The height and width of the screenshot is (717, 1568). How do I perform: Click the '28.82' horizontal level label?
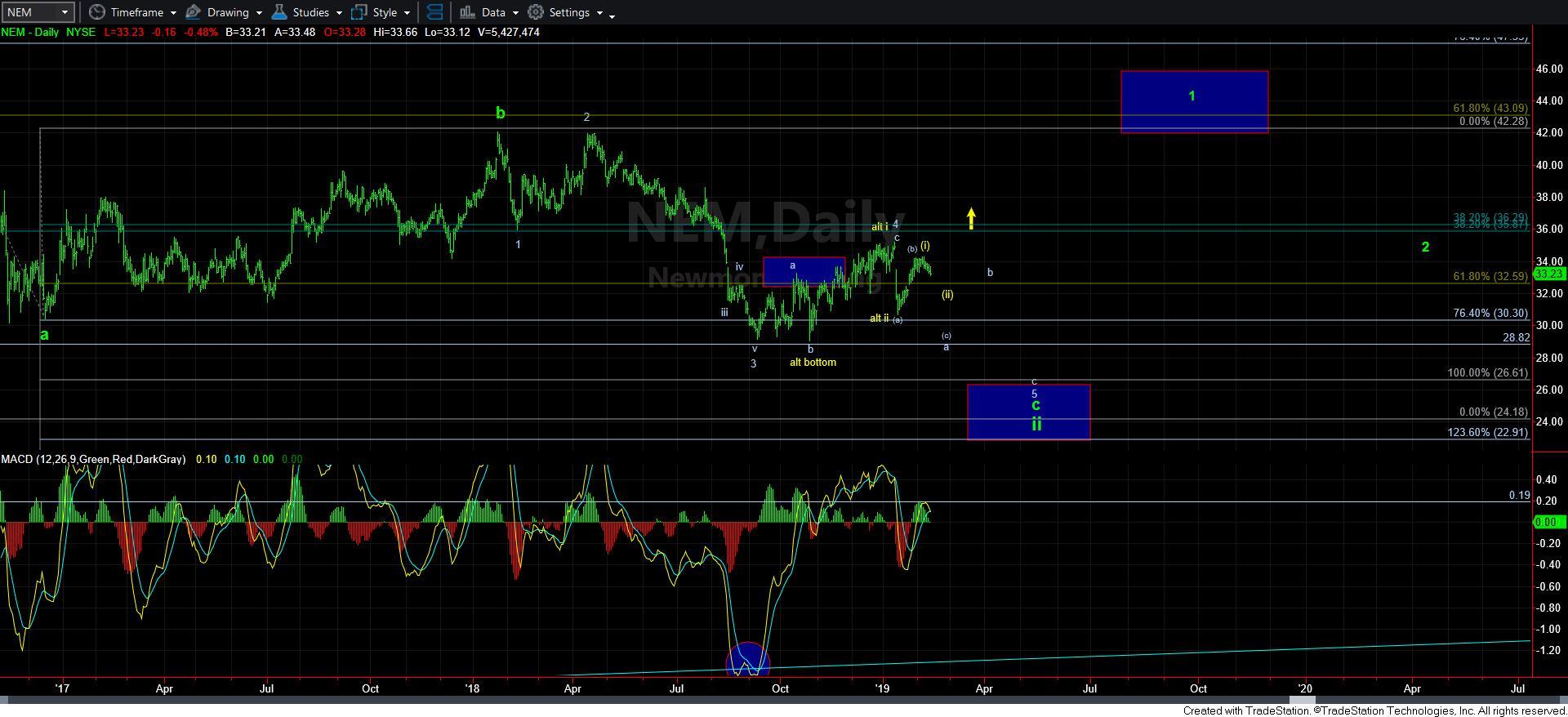point(1516,338)
